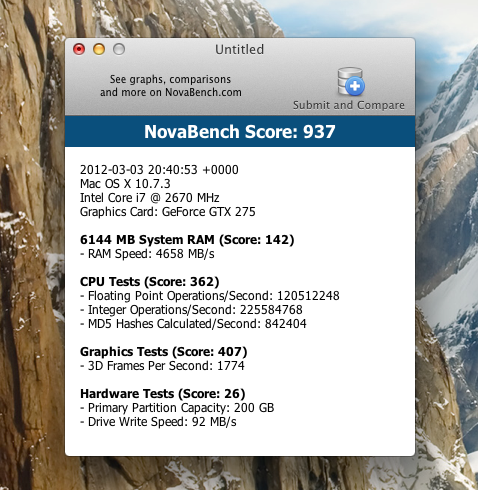This screenshot has width=478, height=490.
Task: Click the NovaBench.com promo text
Action: click(x=171, y=86)
